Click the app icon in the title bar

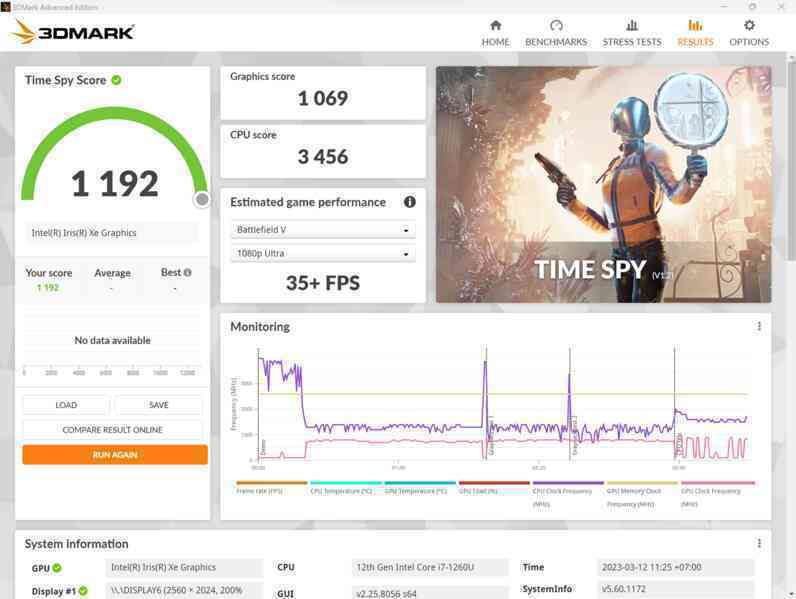click(x=6, y=7)
